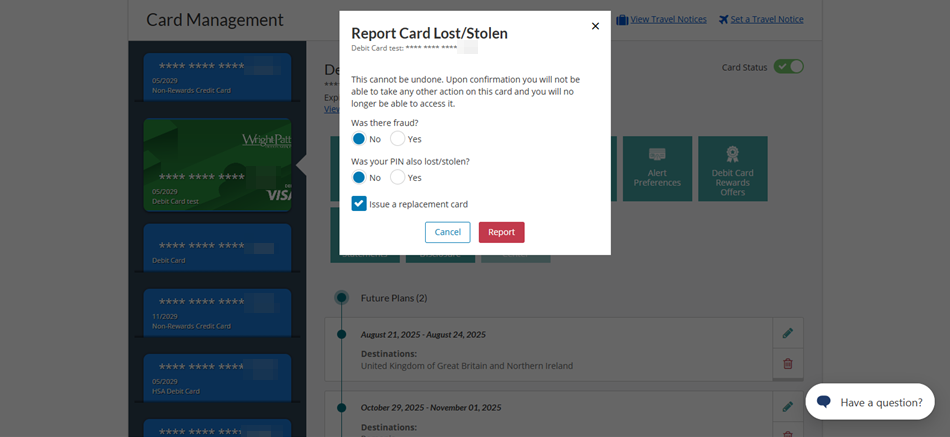
Task: Open the Alert Preferences tile
Action: coord(657,168)
